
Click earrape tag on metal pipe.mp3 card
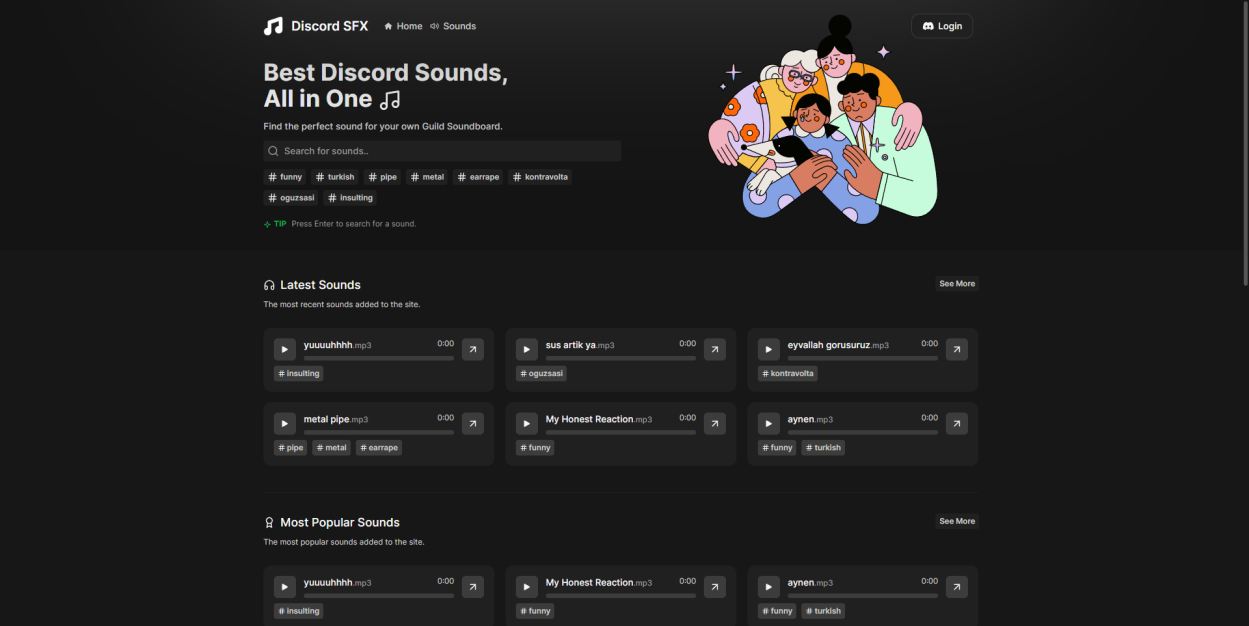(x=379, y=448)
